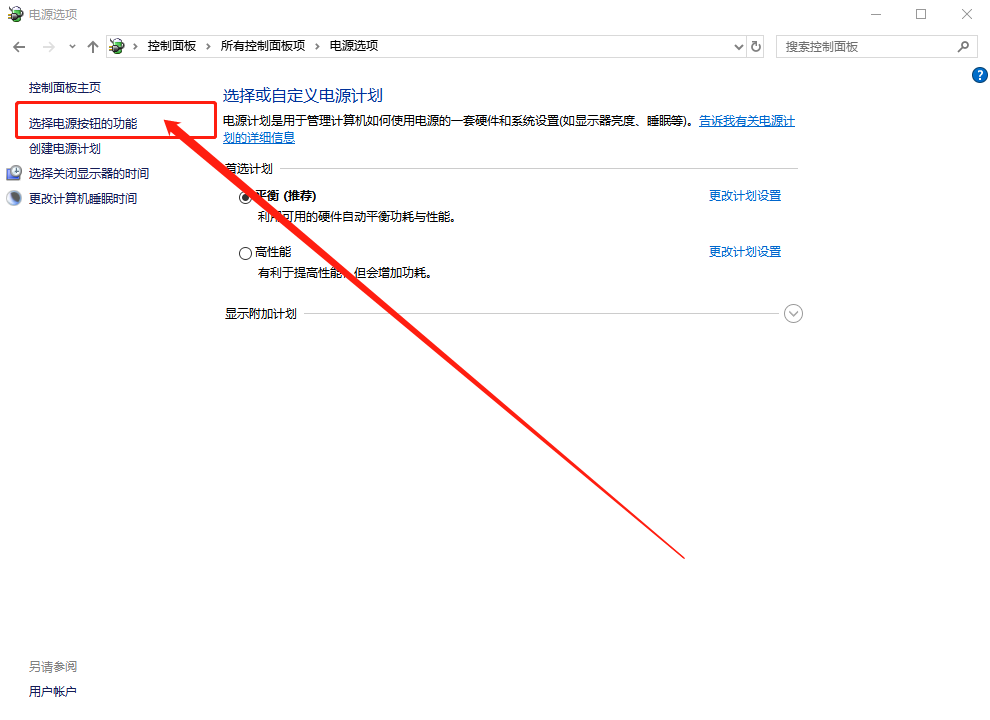This screenshot has height=720, width=990.
Task: Open 选择电源按钮的功能 link
Action: pyautogui.click(x=83, y=124)
